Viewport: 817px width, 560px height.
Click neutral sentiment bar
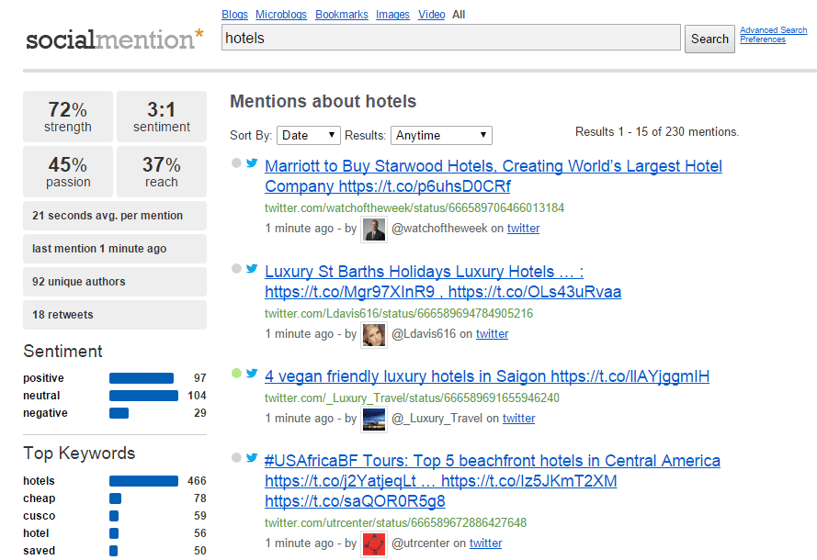pos(143,395)
